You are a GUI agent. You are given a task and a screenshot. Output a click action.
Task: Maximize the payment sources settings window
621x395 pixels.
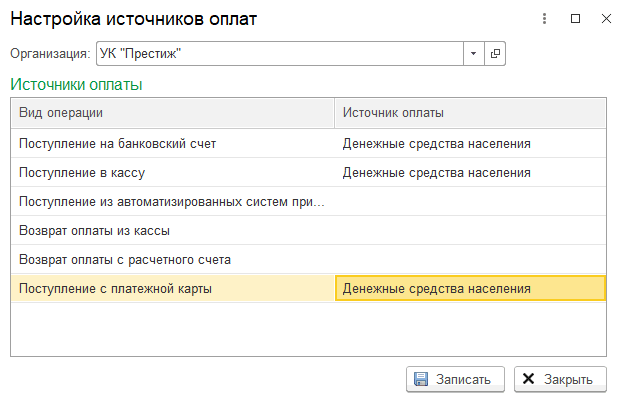(575, 19)
